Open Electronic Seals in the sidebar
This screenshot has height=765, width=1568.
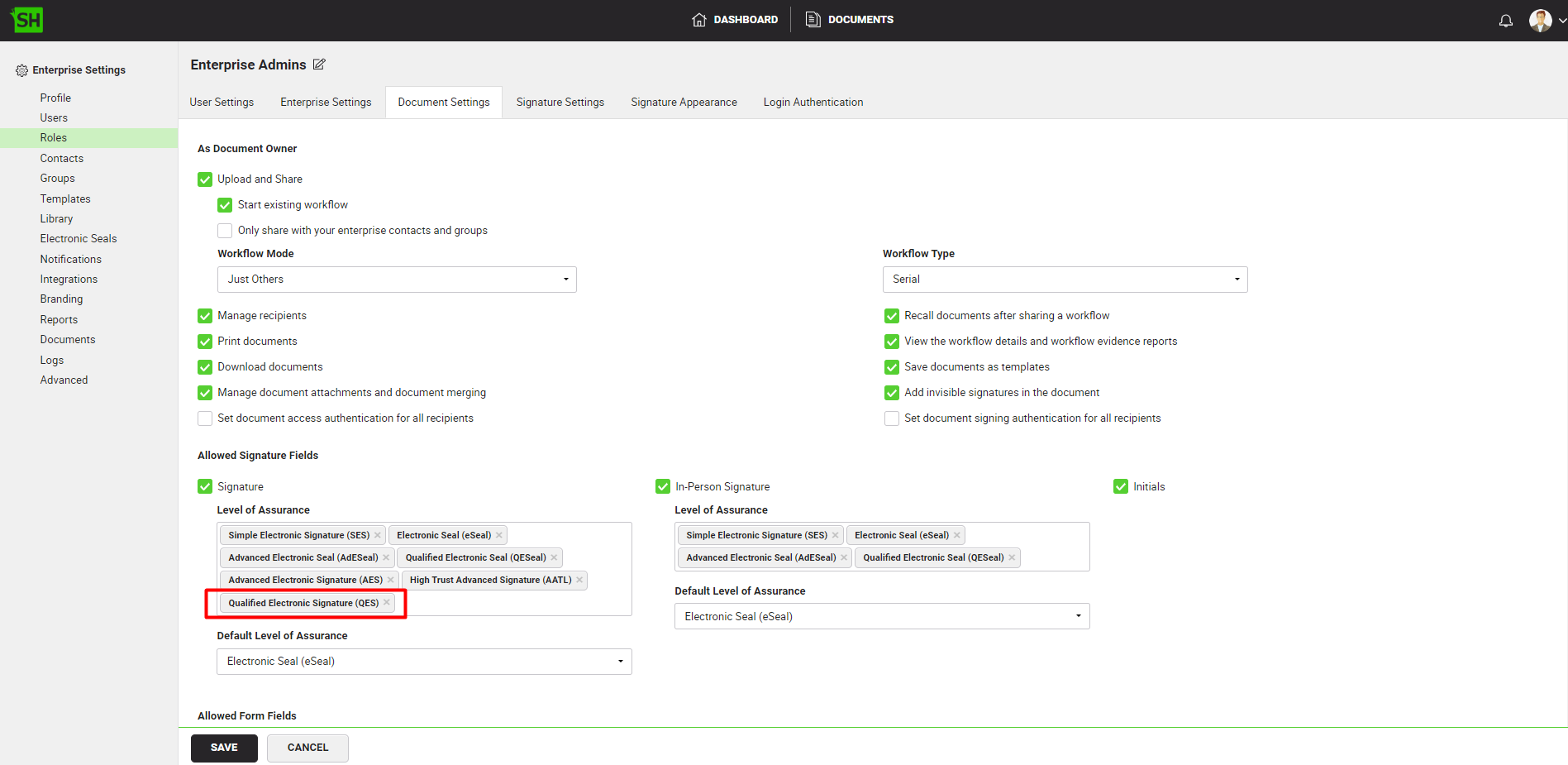click(x=79, y=239)
